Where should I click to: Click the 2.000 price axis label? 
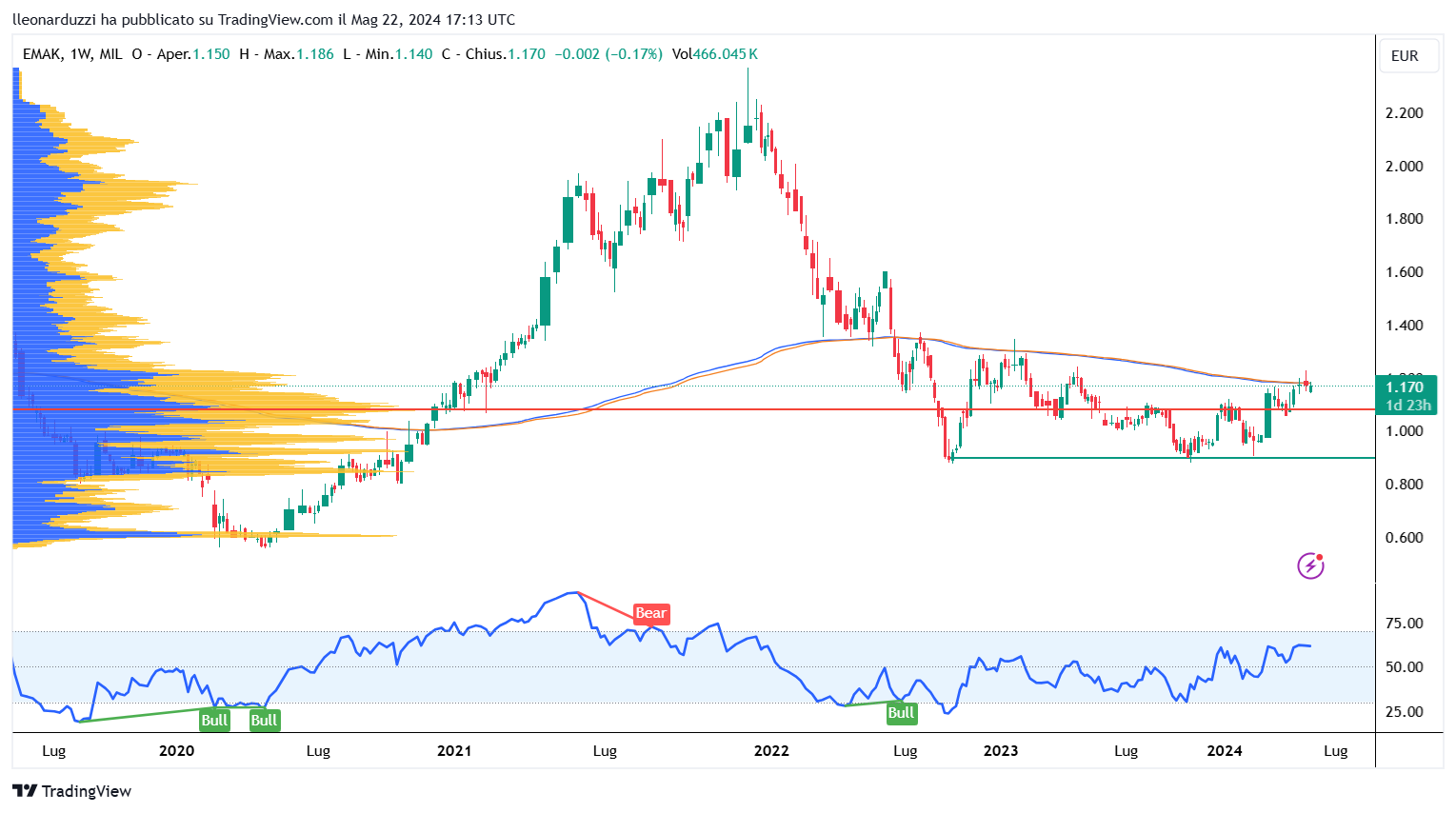[1405, 167]
